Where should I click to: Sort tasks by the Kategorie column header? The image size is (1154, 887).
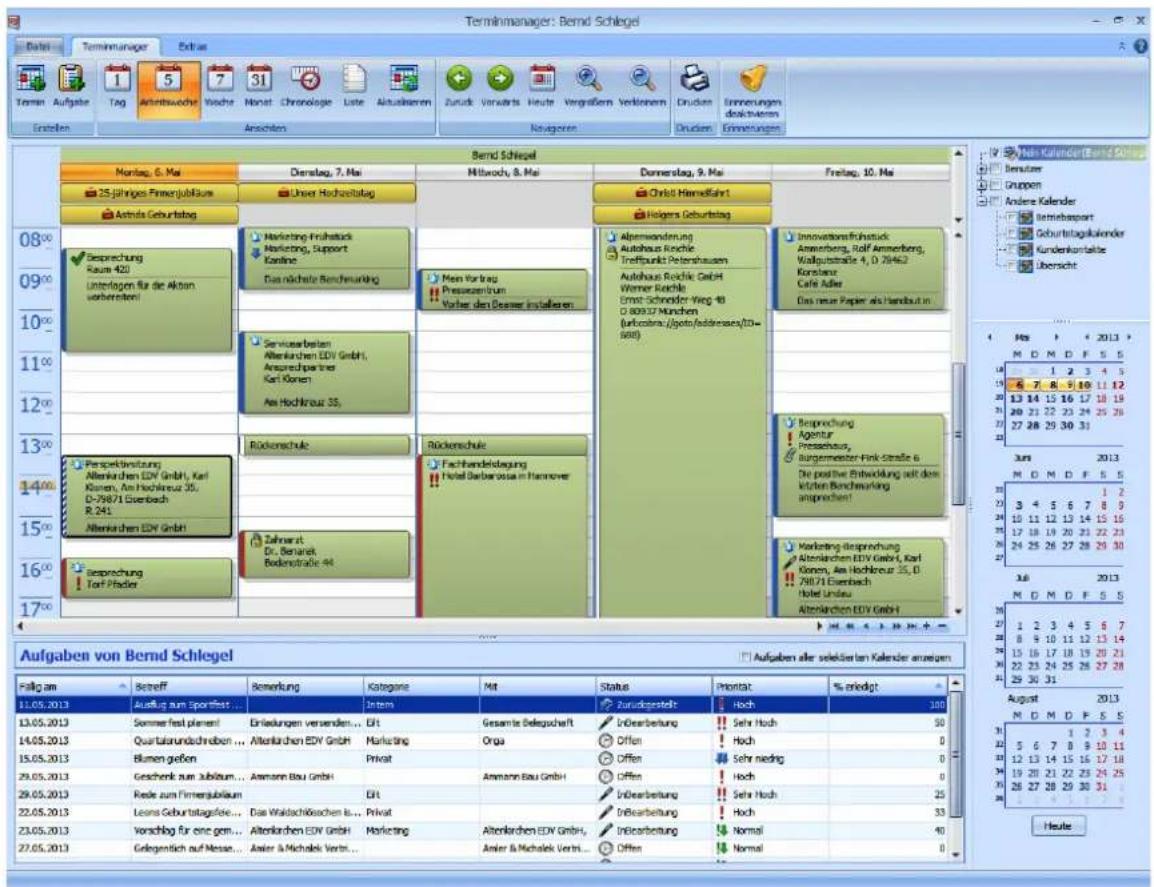pyautogui.click(x=421, y=686)
